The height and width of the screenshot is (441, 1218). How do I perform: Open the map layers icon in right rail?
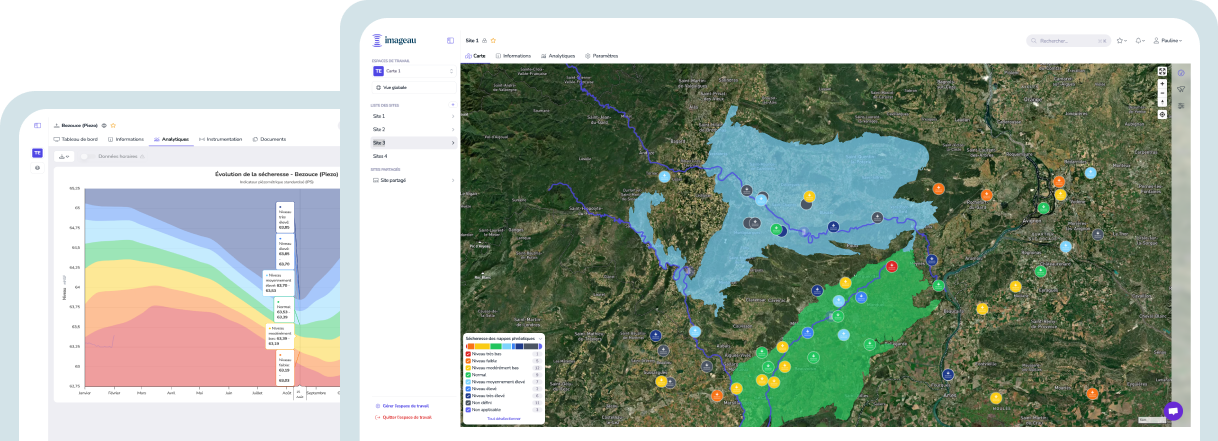click(1181, 88)
